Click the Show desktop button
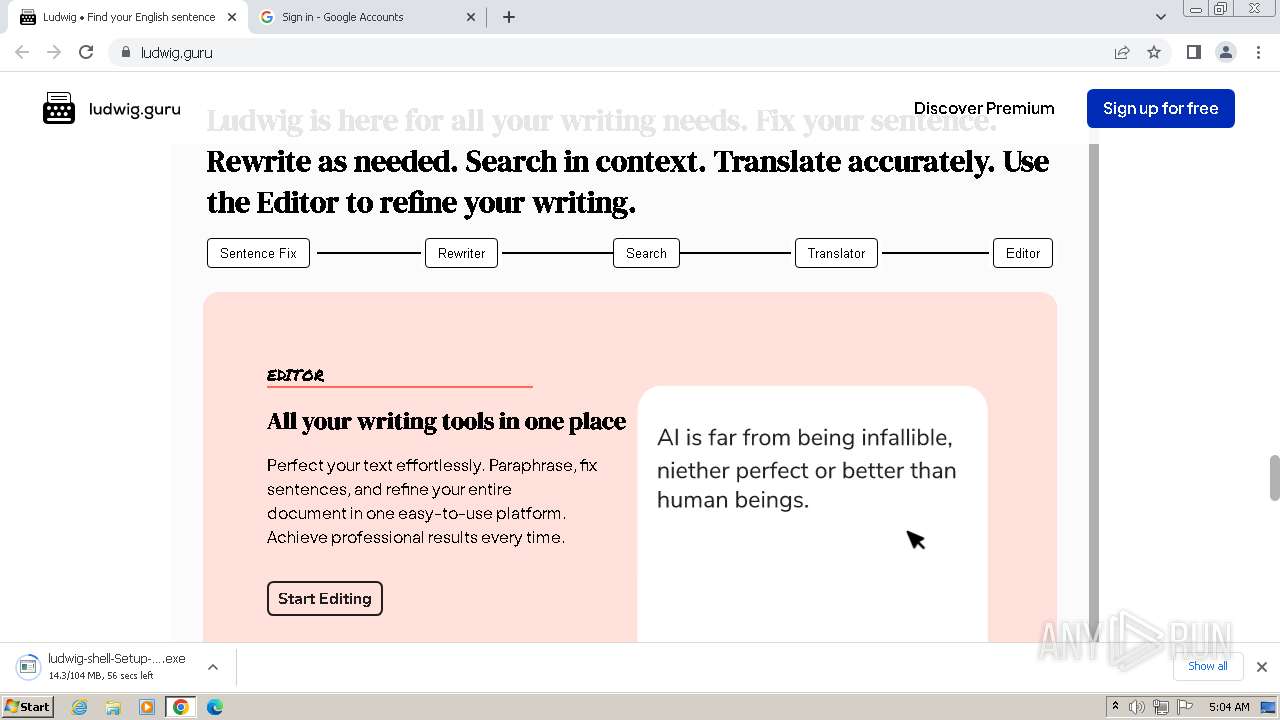 [1269, 707]
